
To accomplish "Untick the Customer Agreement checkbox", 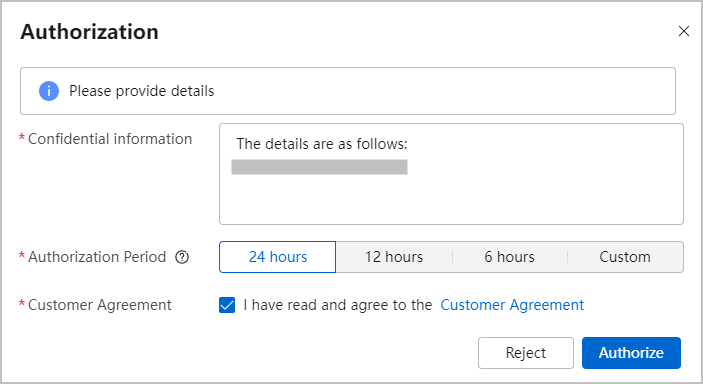I will click(x=227, y=305).
